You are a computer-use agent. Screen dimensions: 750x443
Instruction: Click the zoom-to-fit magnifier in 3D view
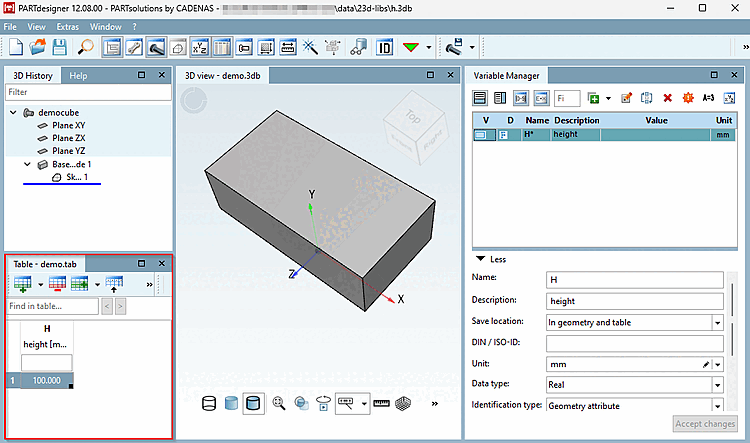coord(279,404)
